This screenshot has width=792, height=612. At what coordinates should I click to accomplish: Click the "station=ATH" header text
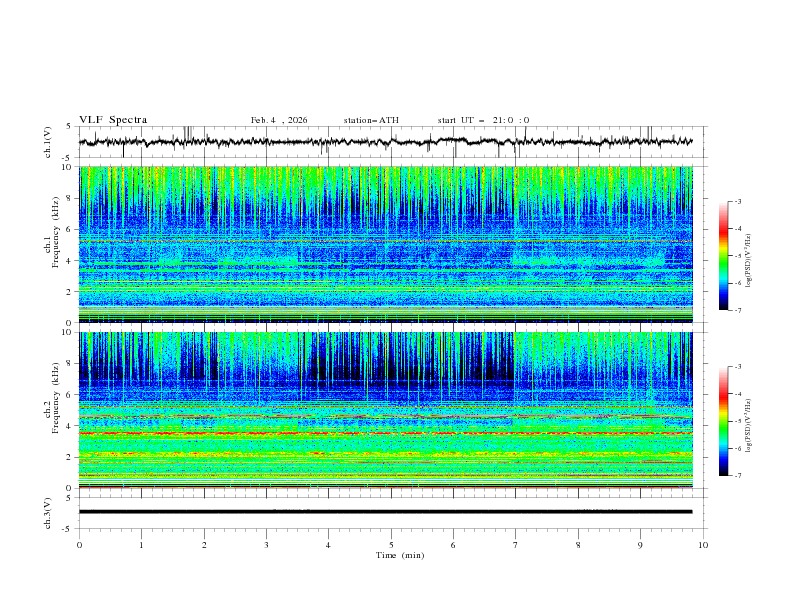pyautogui.click(x=371, y=120)
